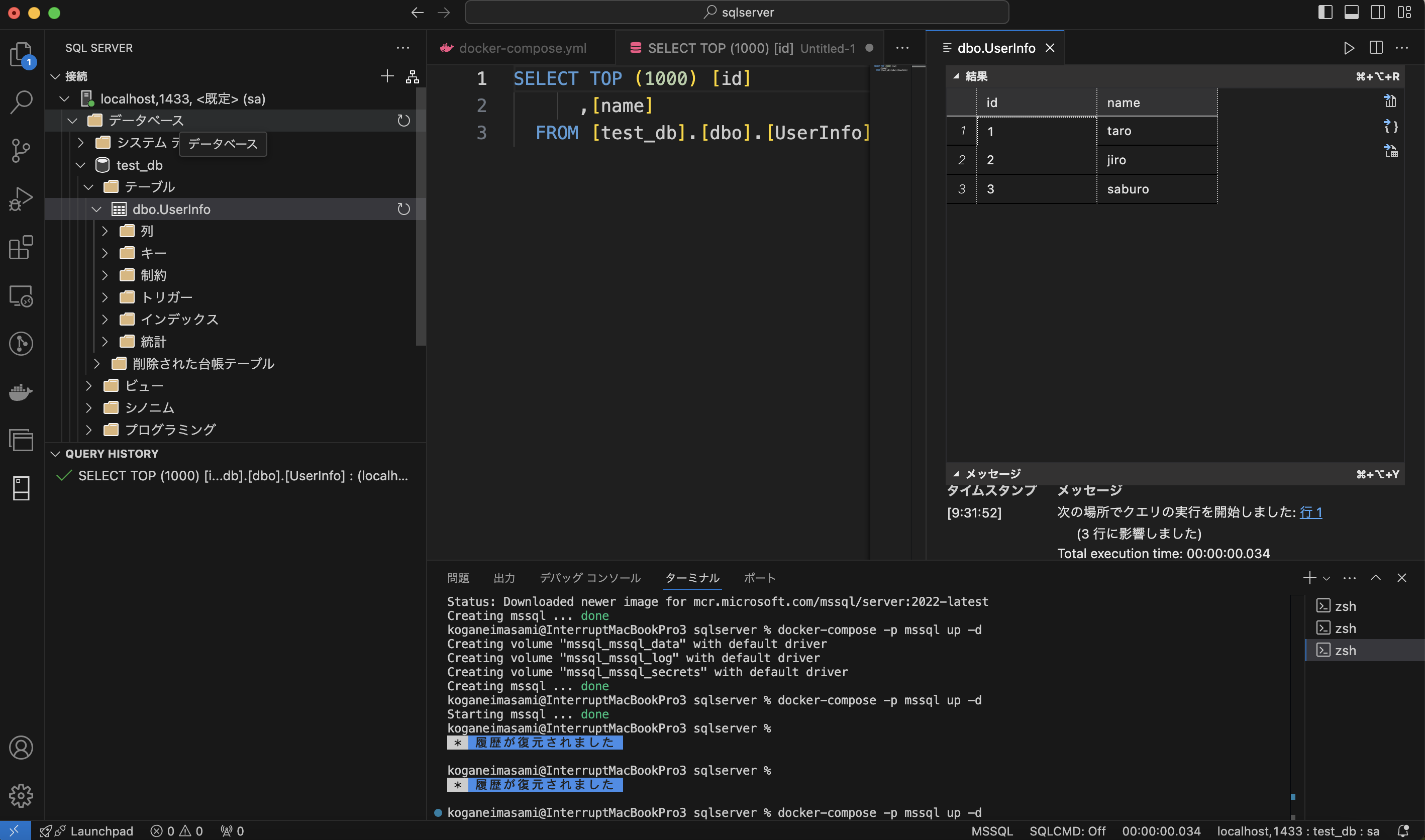
Task: Collapse the 結果 results pane
Action: (x=956, y=76)
